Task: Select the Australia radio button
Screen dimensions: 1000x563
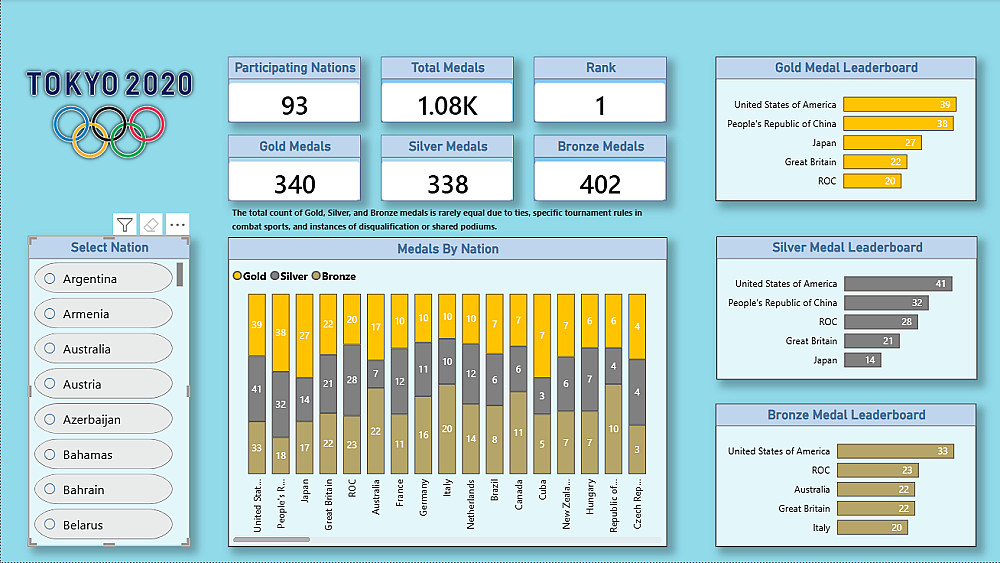Action: click(50, 348)
